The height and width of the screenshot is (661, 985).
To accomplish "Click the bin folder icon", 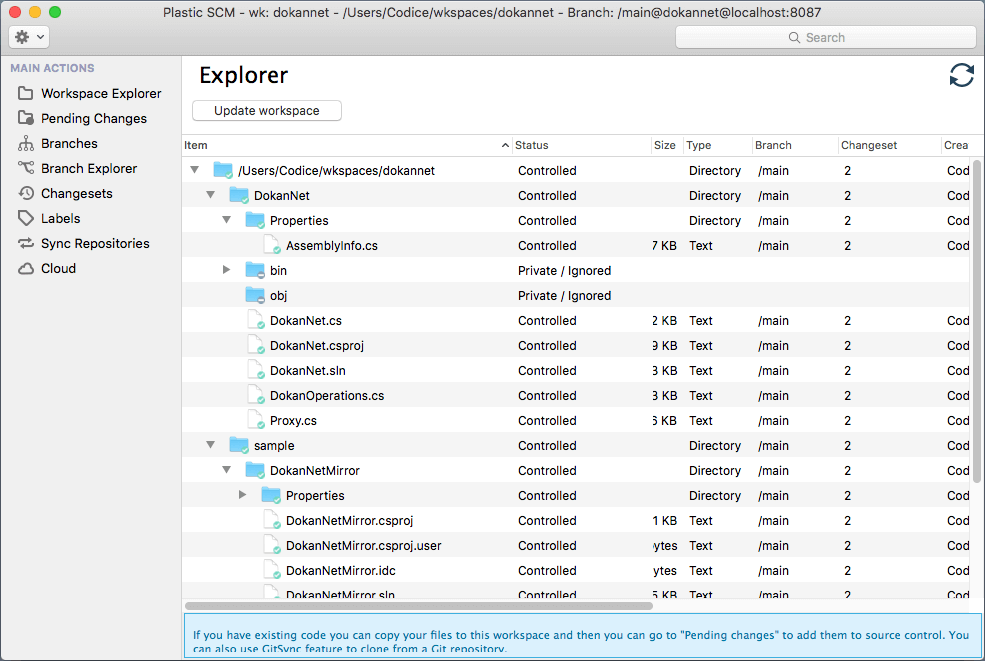I will [x=255, y=270].
